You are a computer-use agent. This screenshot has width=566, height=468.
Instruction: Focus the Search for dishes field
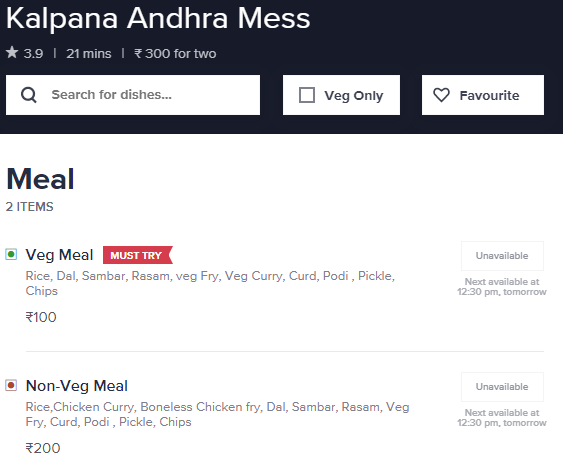[133, 95]
